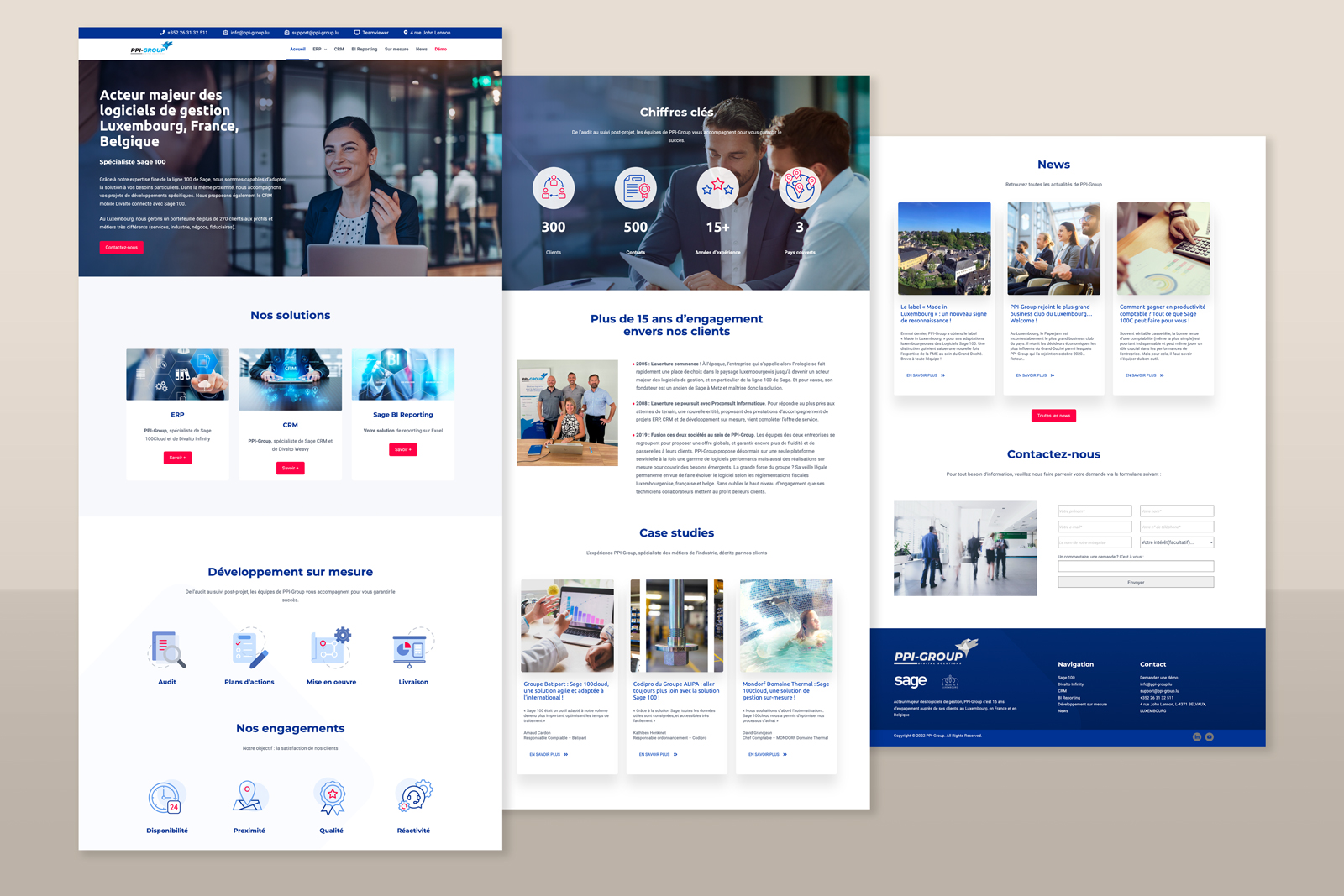Go to the Démo nav item
This screenshot has height=896, width=1344.
(x=440, y=50)
